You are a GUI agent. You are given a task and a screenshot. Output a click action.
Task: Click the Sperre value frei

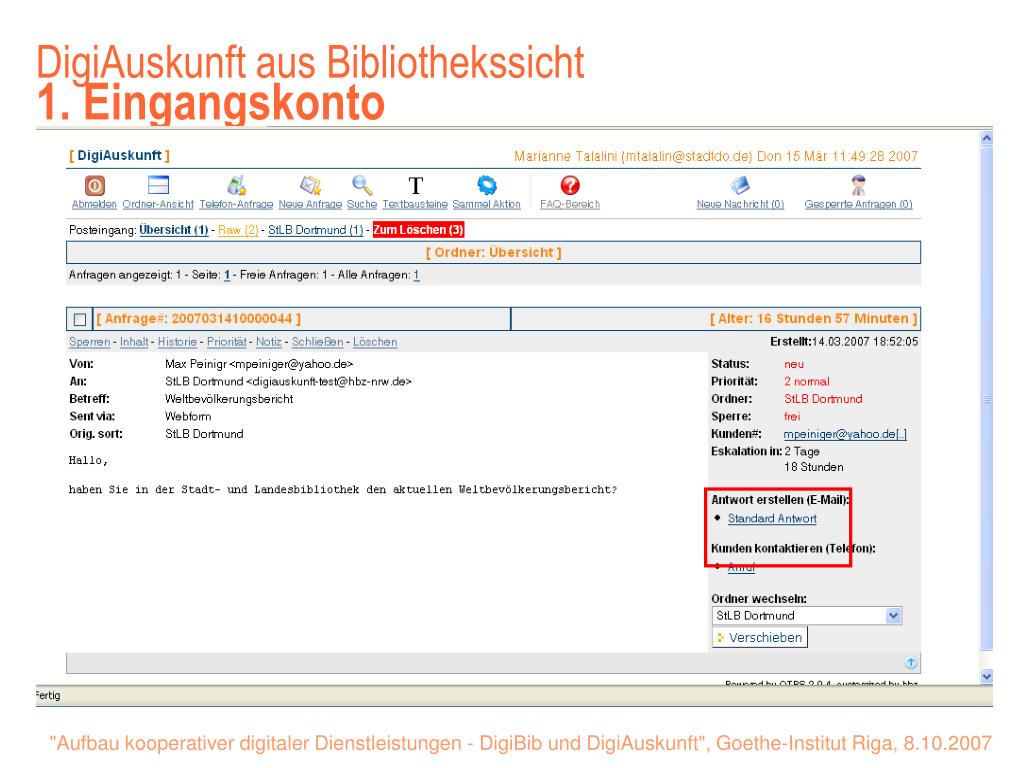792,417
